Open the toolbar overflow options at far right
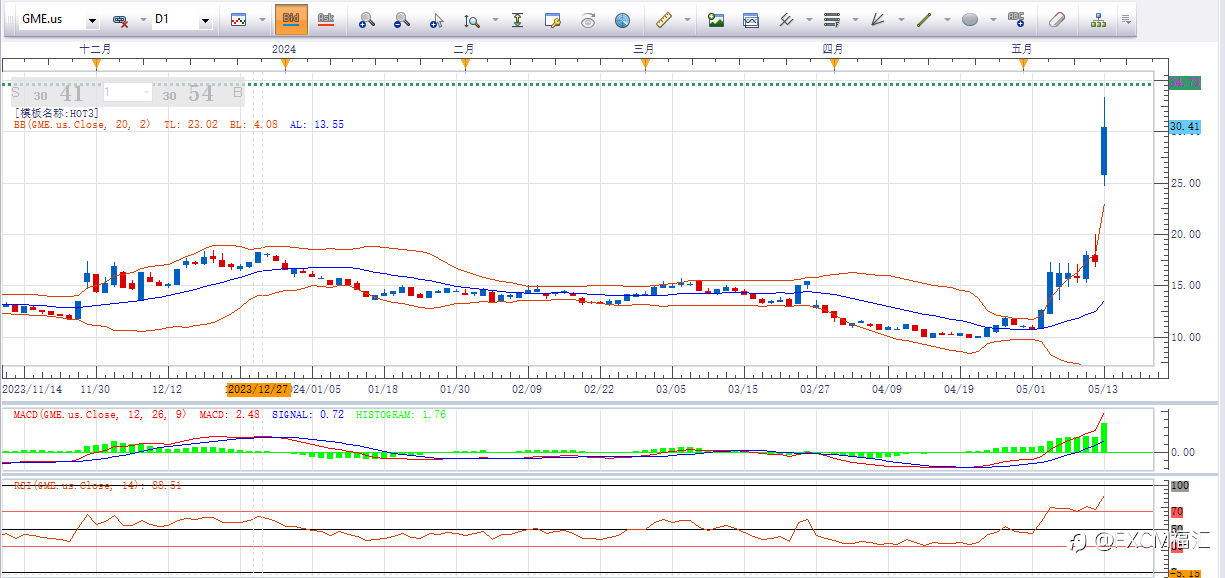 pyautogui.click(x=1126, y=20)
